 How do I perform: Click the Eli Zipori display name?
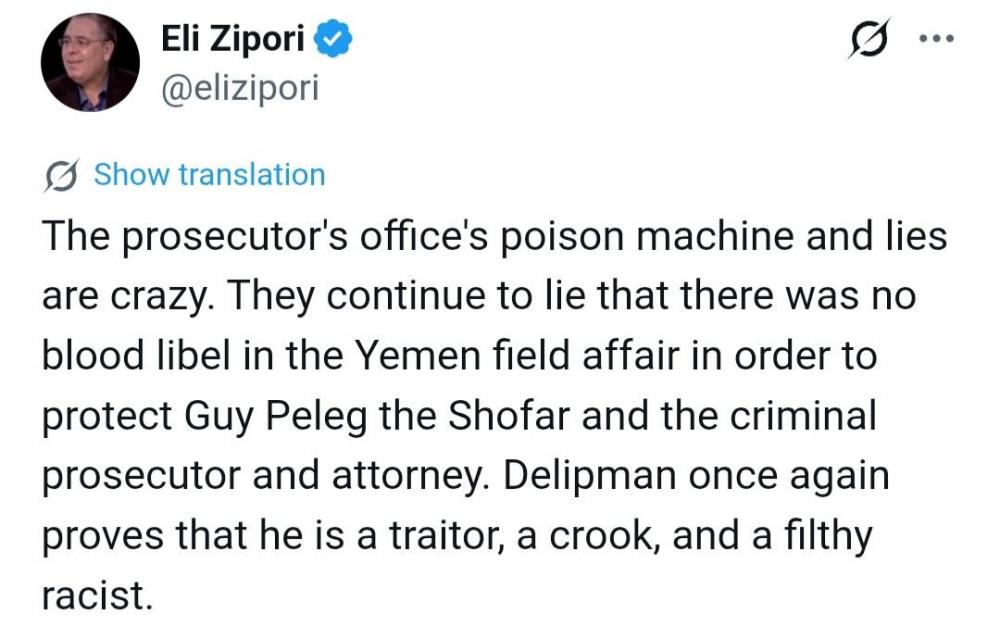234,40
